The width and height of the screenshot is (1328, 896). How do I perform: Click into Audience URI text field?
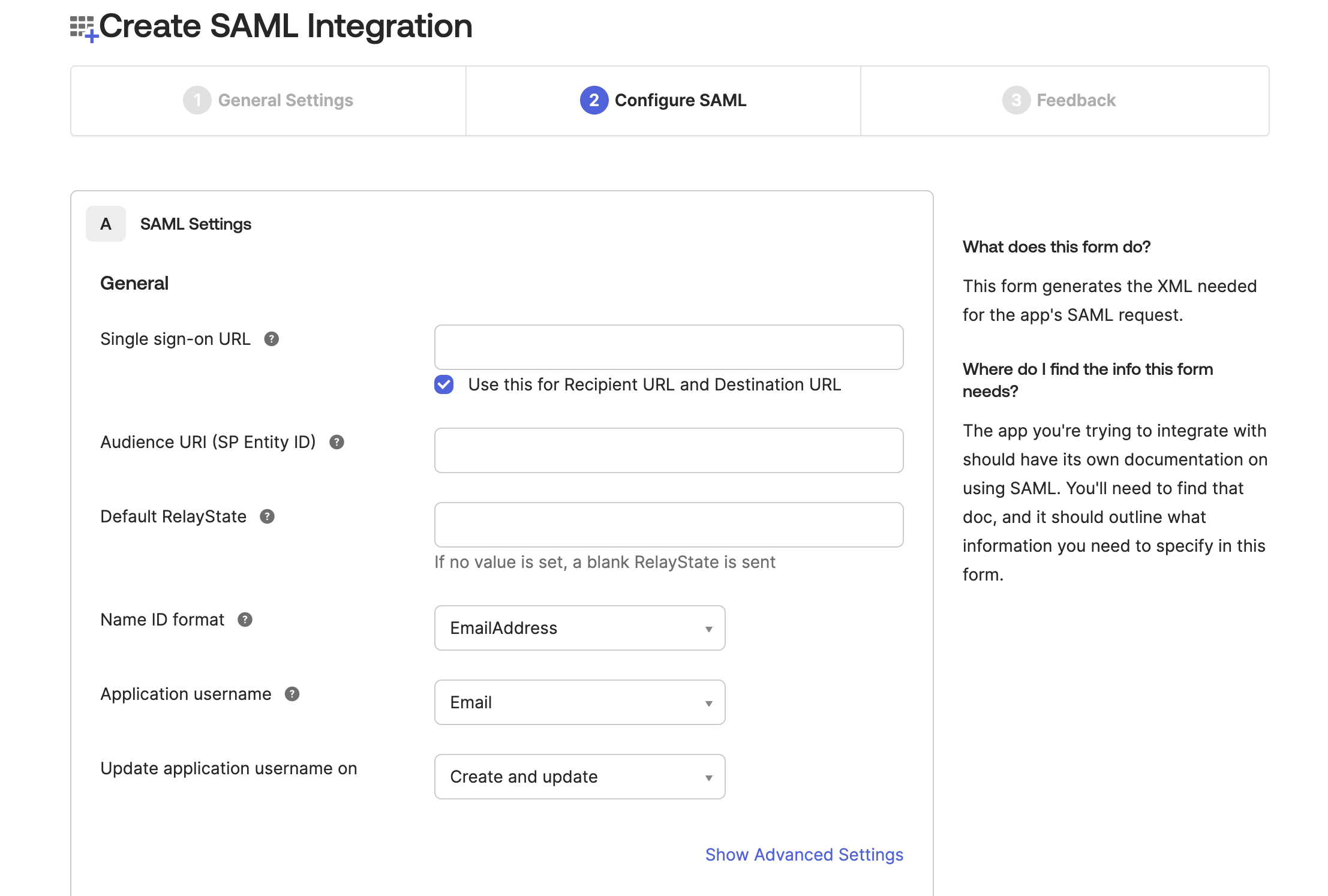click(668, 451)
